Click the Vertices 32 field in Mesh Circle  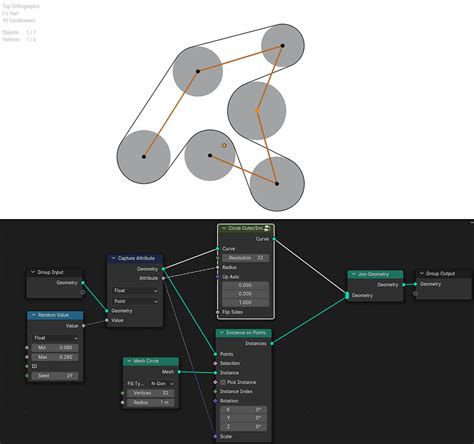pyautogui.click(x=151, y=393)
